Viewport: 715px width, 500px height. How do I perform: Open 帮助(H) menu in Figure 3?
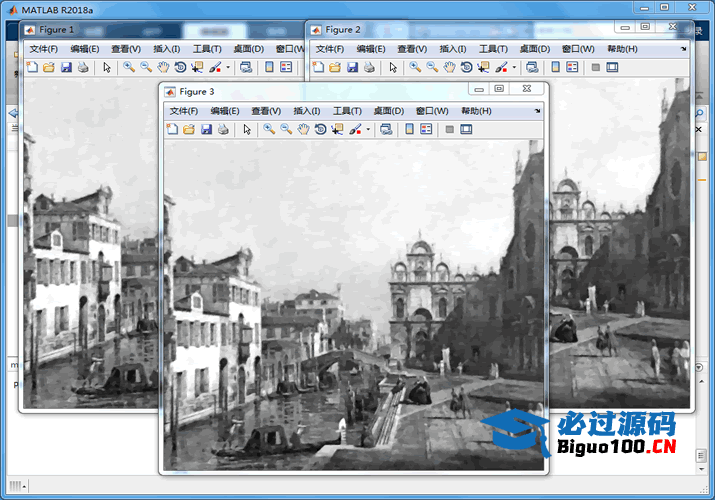[476, 111]
